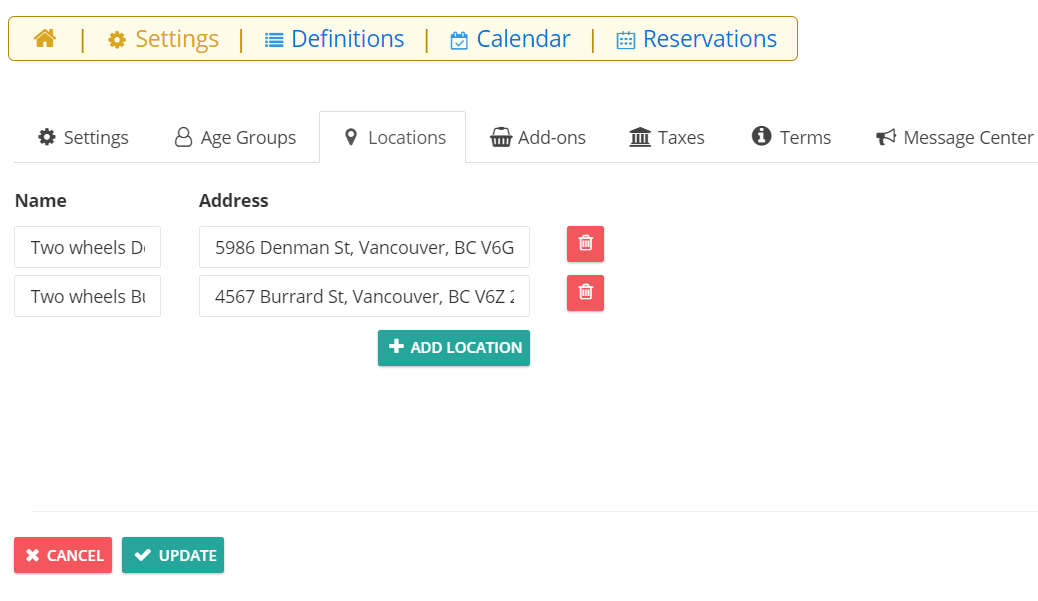Go to the home icon
Screen dimensions: 1038x601
point(45,38)
